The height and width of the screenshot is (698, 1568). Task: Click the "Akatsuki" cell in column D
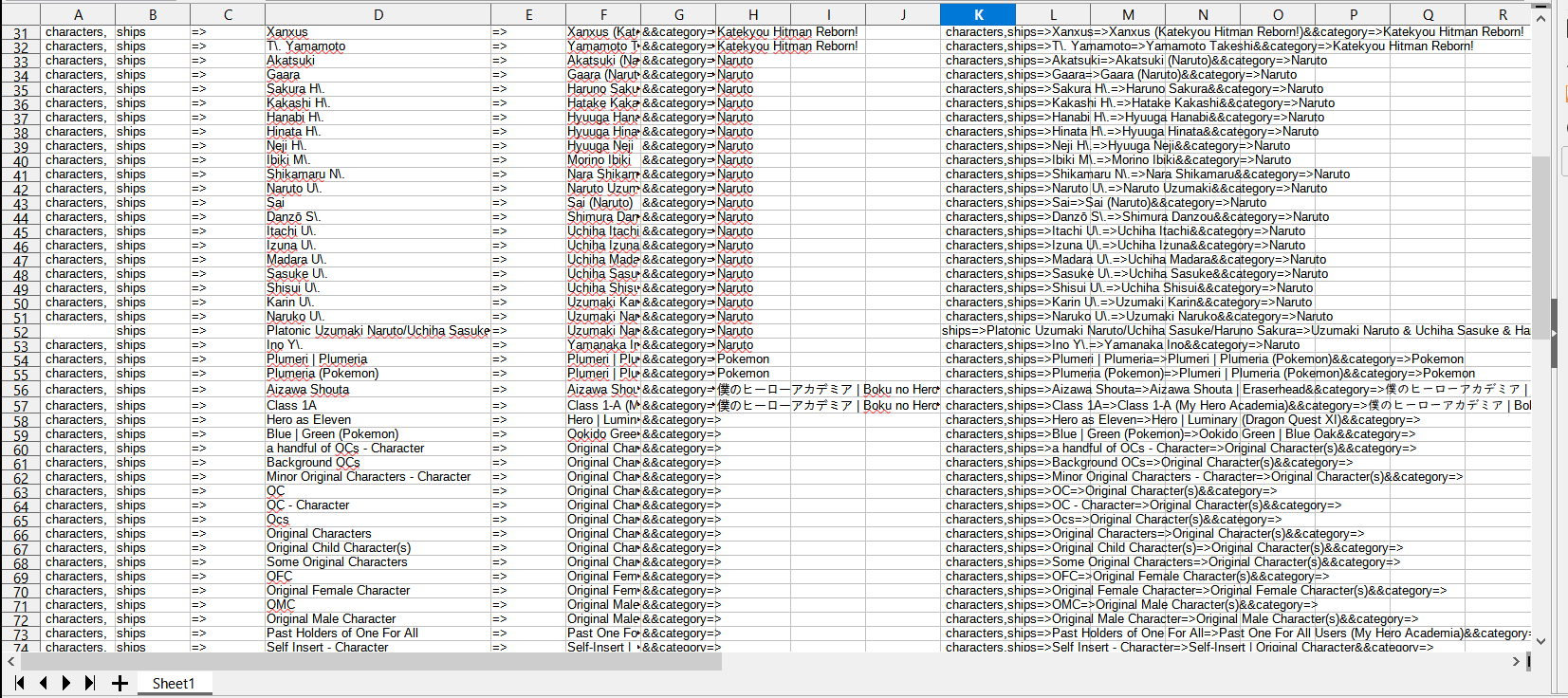click(378, 61)
